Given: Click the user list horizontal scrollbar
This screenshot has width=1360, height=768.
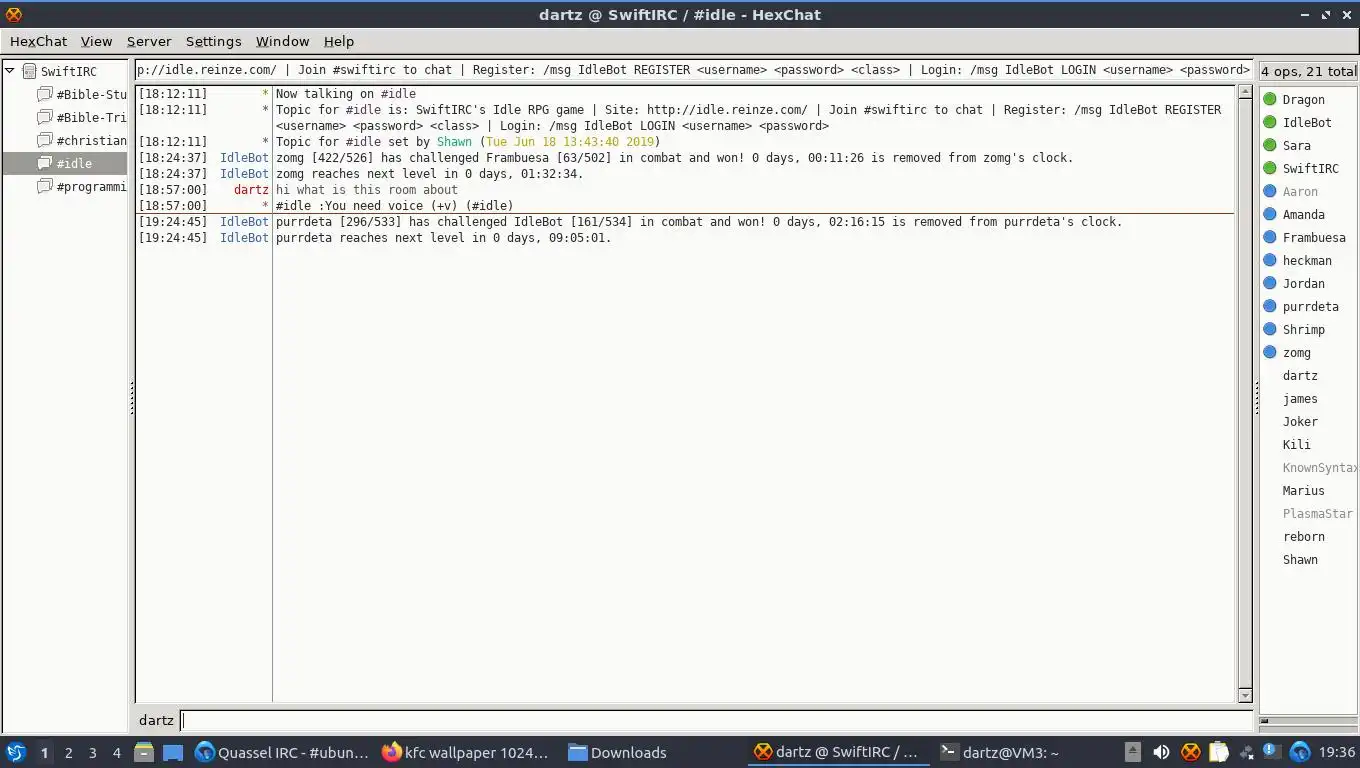Looking at the screenshot, I should [x=1308, y=720].
